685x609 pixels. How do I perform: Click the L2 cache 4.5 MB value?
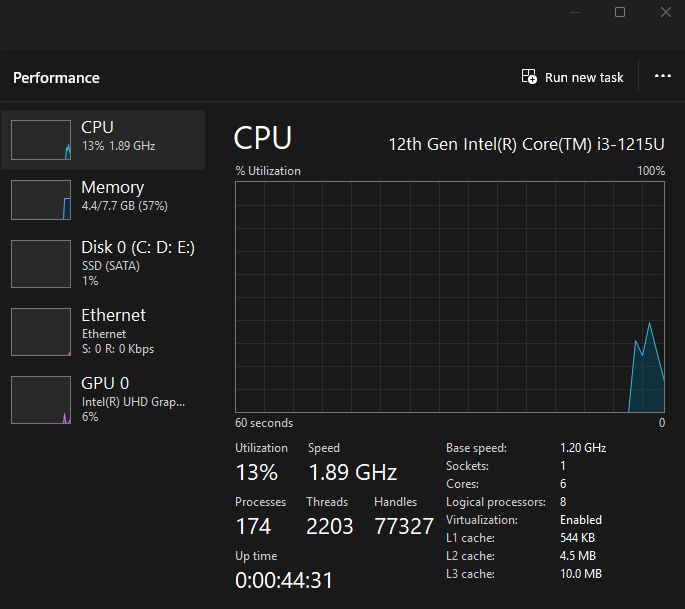(578, 556)
